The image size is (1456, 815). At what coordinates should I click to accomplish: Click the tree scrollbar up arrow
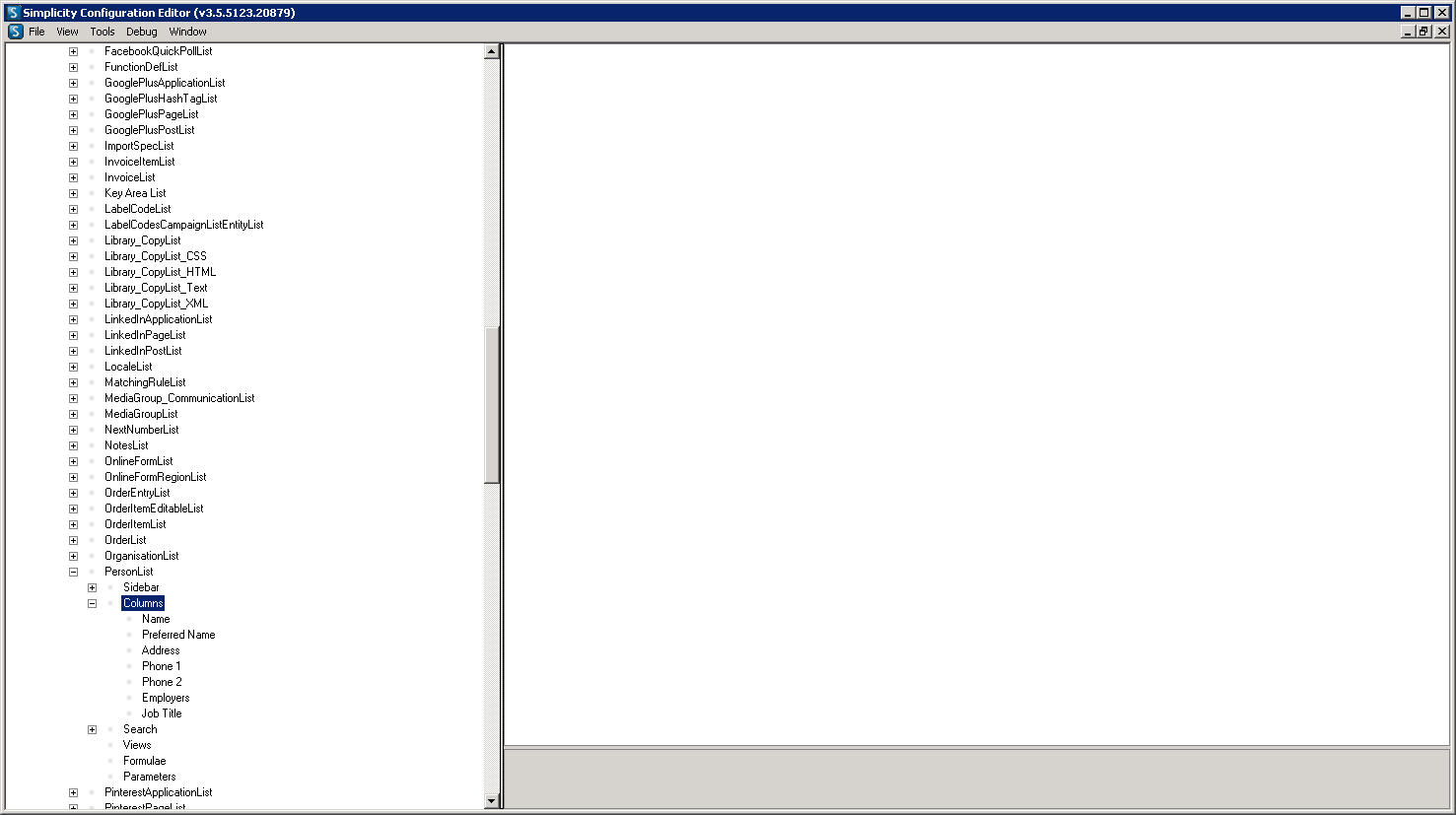tap(492, 51)
